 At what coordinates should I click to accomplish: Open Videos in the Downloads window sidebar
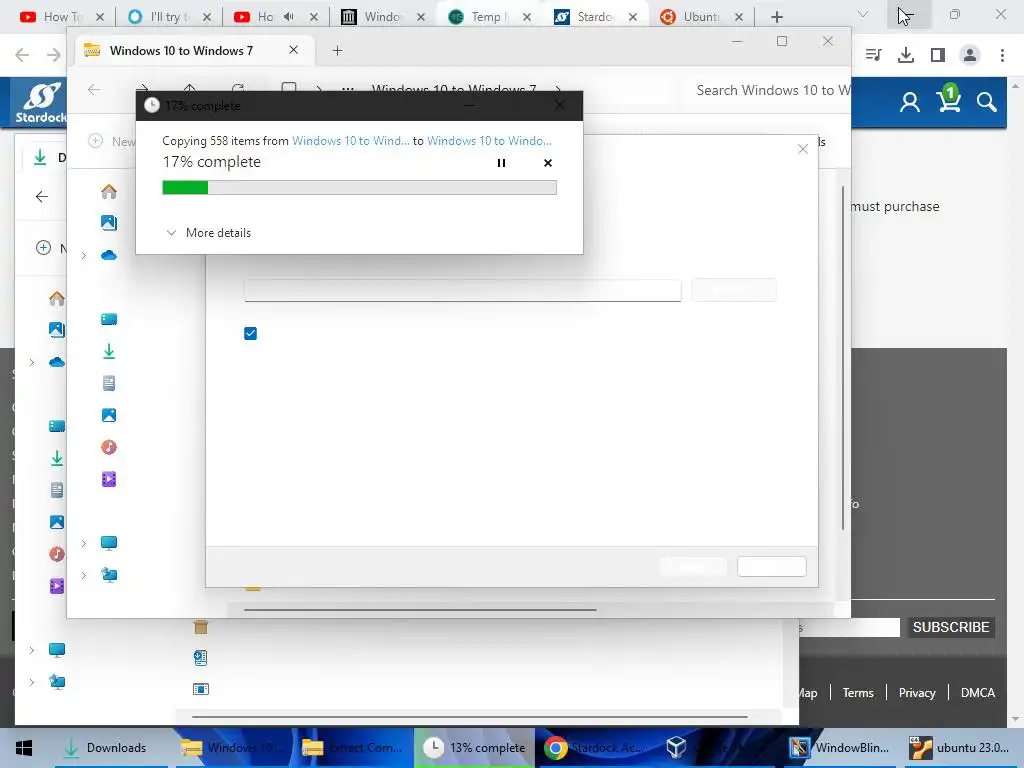pos(57,586)
